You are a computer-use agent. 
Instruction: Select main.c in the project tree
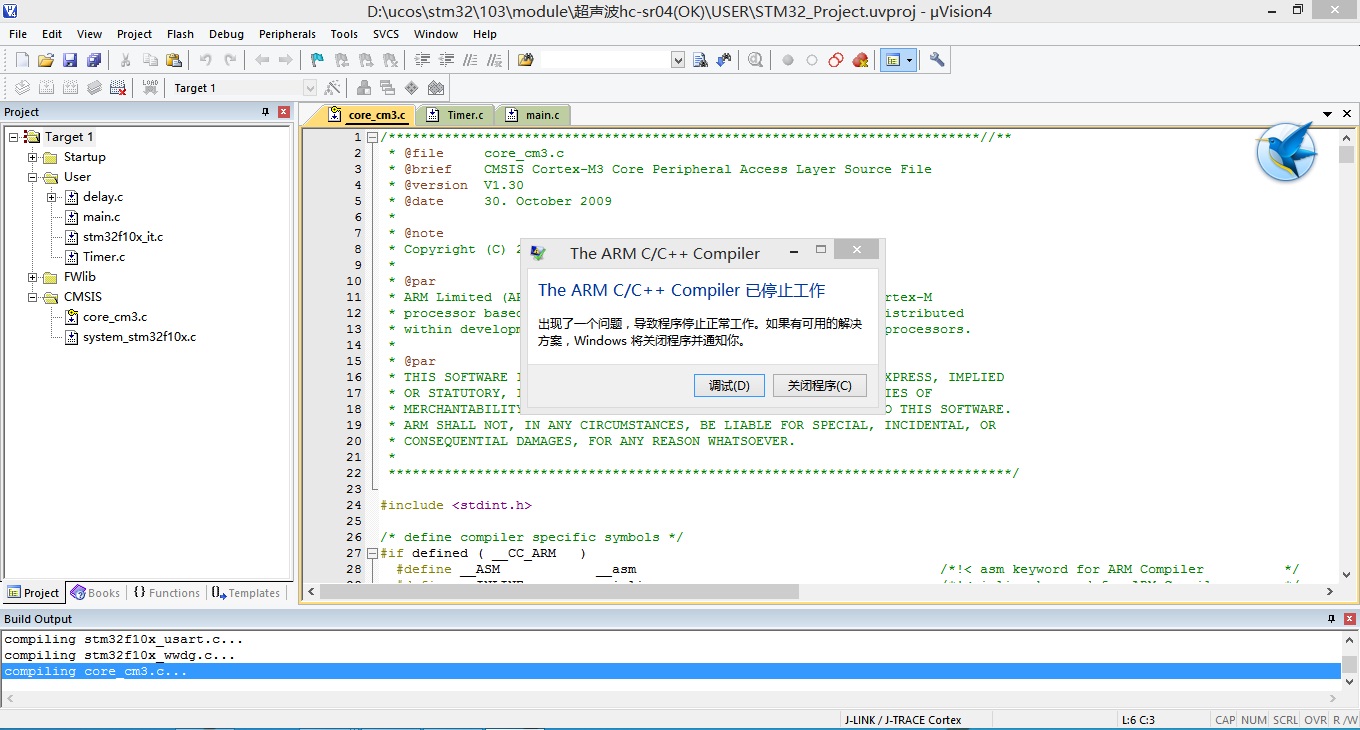pos(101,217)
